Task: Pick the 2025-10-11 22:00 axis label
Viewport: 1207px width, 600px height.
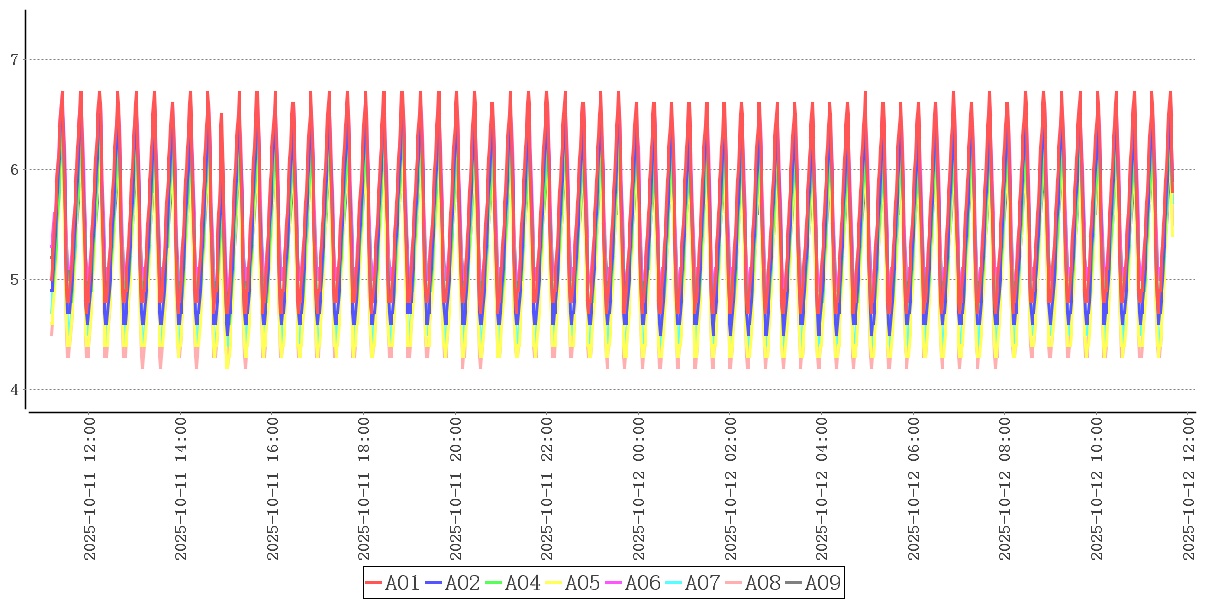Action: pos(547,489)
